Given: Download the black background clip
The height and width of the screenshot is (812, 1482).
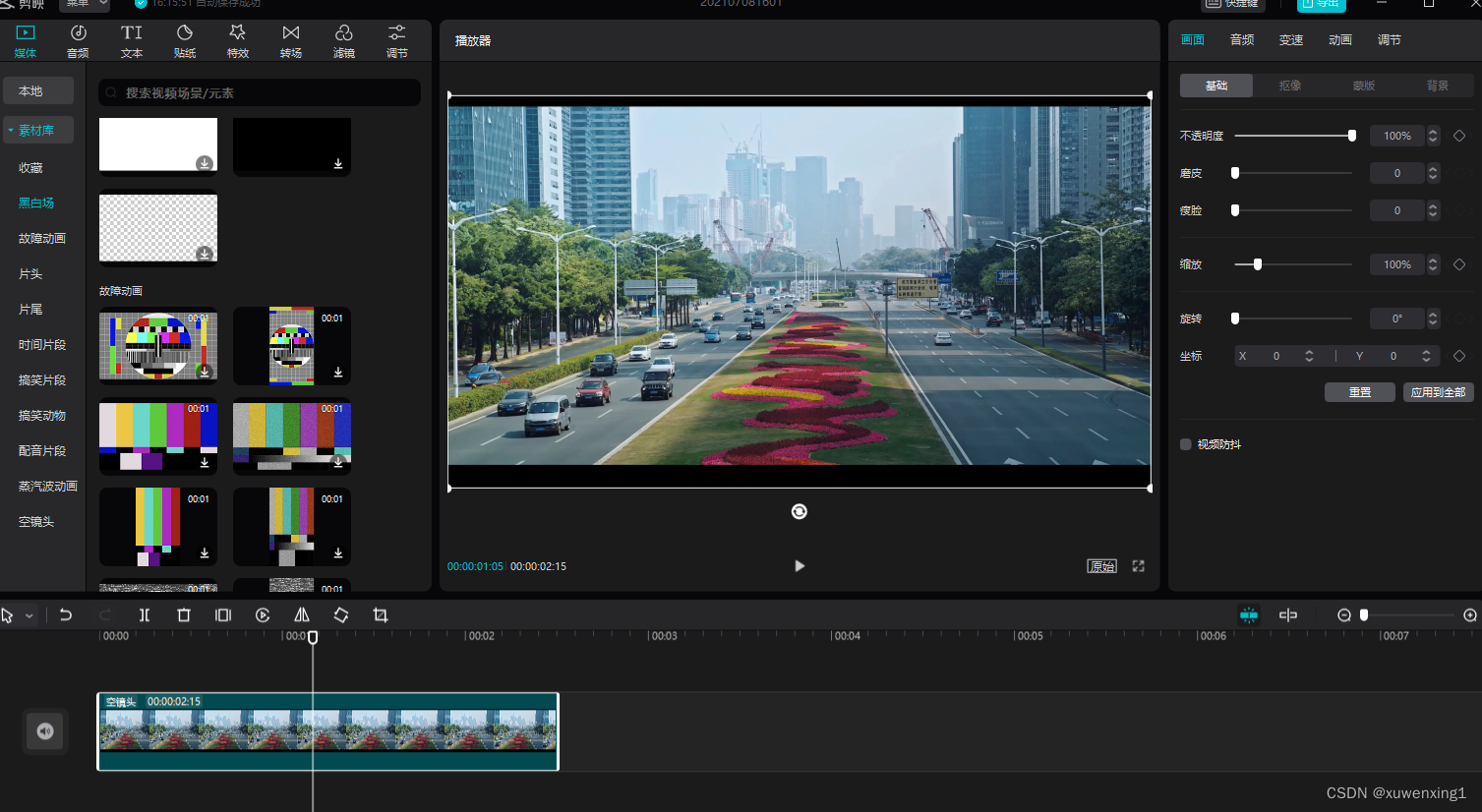Looking at the screenshot, I should pos(338,163).
